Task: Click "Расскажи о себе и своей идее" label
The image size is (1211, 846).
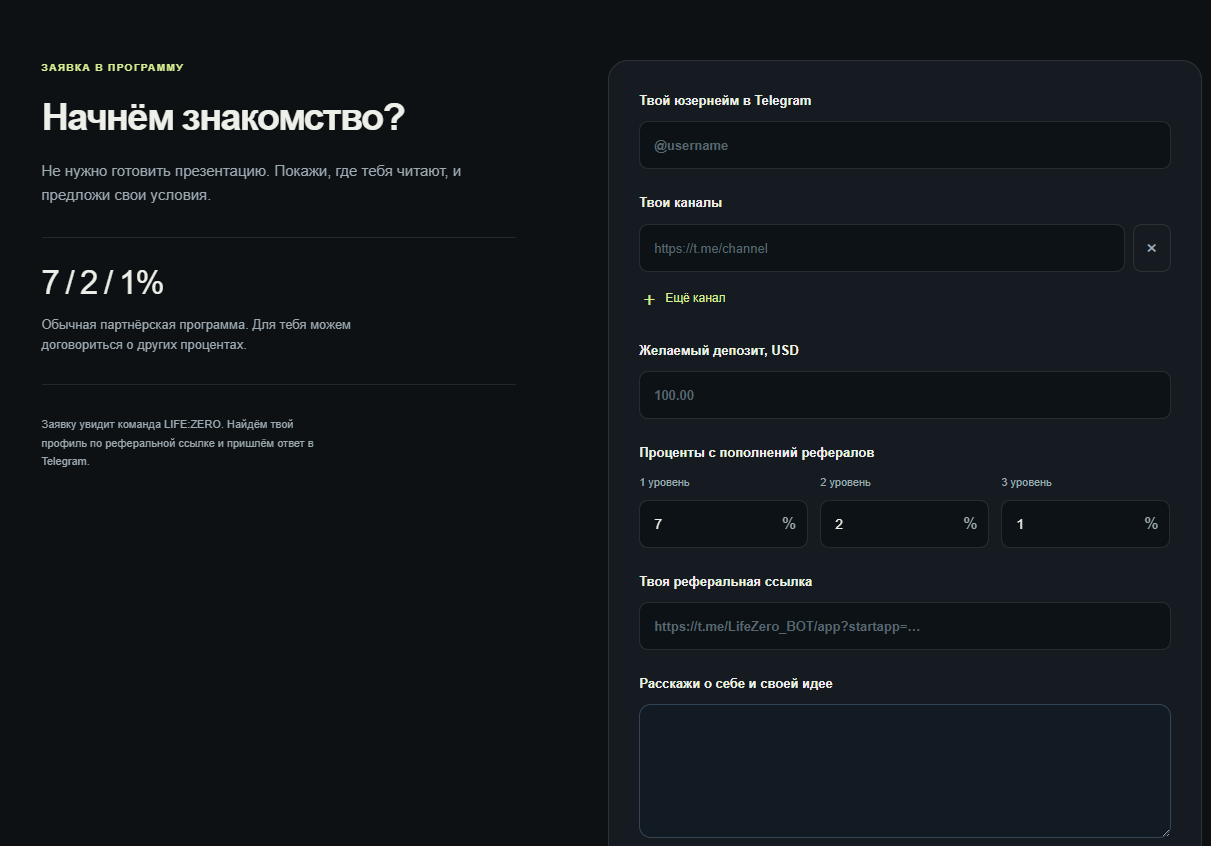Action: [x=736, y=683]
